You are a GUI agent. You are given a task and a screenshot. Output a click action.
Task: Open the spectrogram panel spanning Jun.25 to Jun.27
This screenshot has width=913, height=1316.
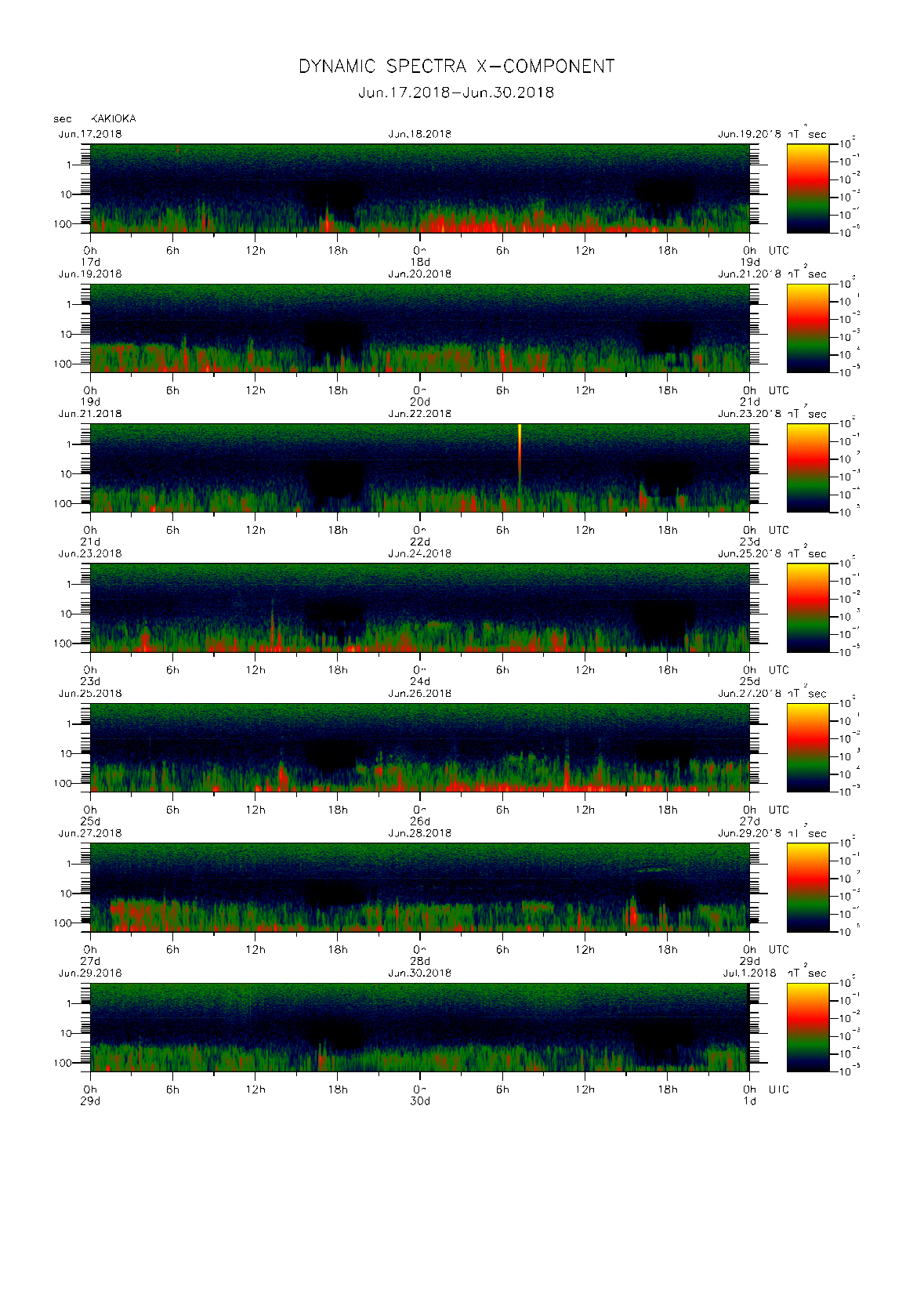tap(420, 747)
